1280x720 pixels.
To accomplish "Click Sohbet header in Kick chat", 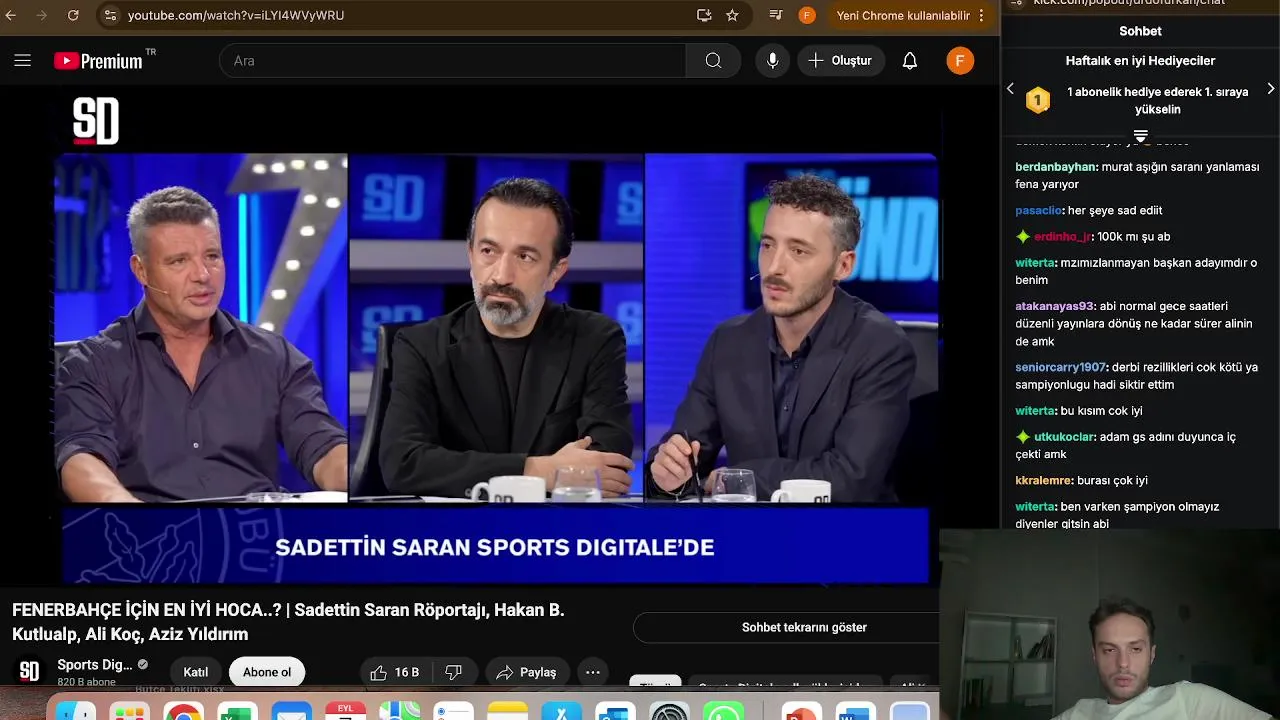I will pyautogui.click(x=1140, y=31).
